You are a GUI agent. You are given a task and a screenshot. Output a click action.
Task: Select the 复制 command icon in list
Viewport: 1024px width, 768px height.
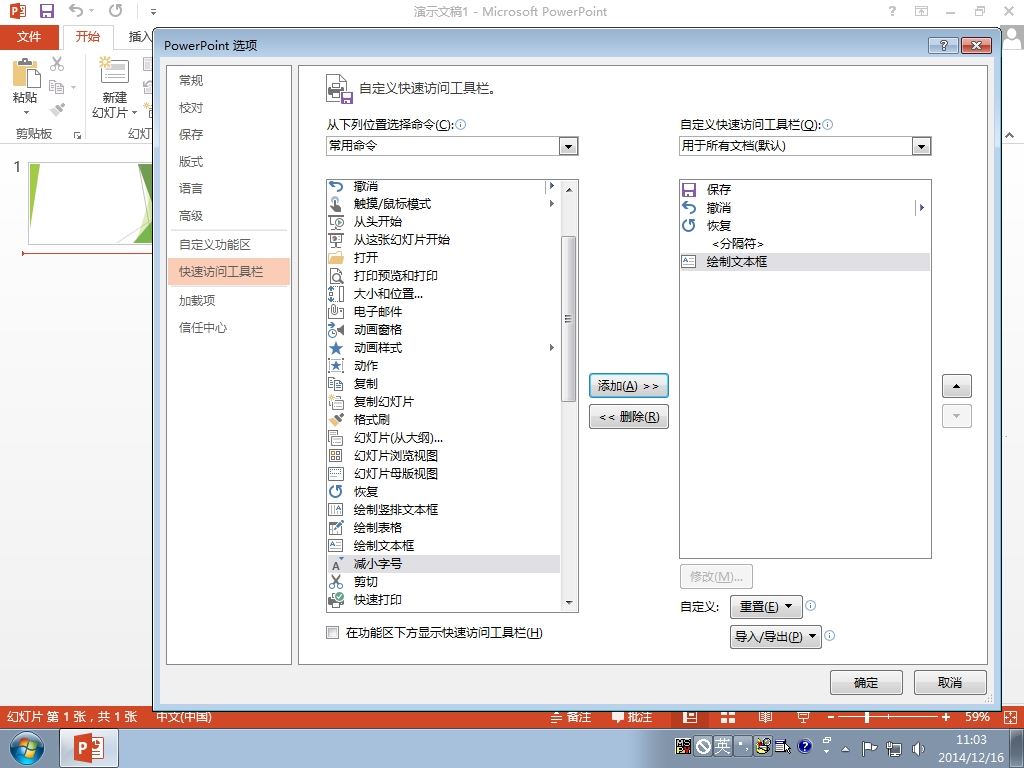[x=336, y=384]
